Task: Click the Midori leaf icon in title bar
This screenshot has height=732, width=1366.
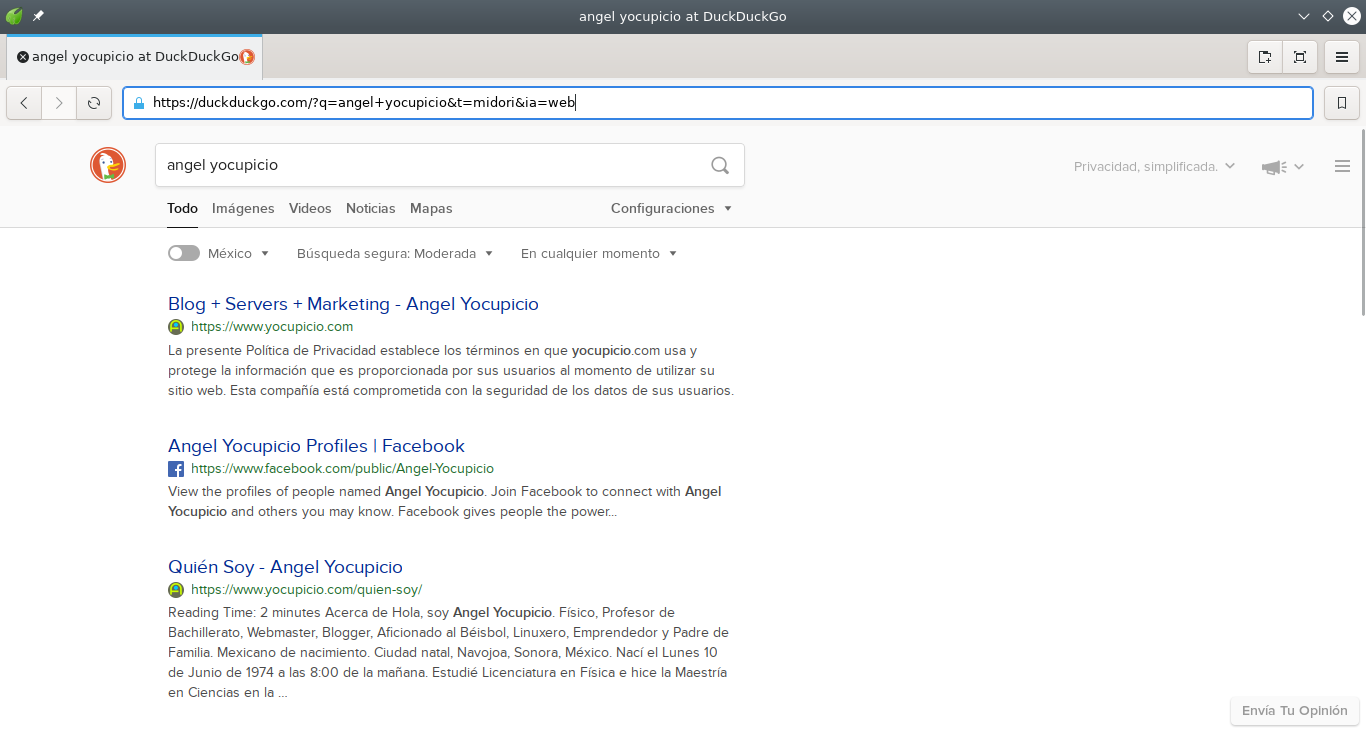Action: point(14,16)
